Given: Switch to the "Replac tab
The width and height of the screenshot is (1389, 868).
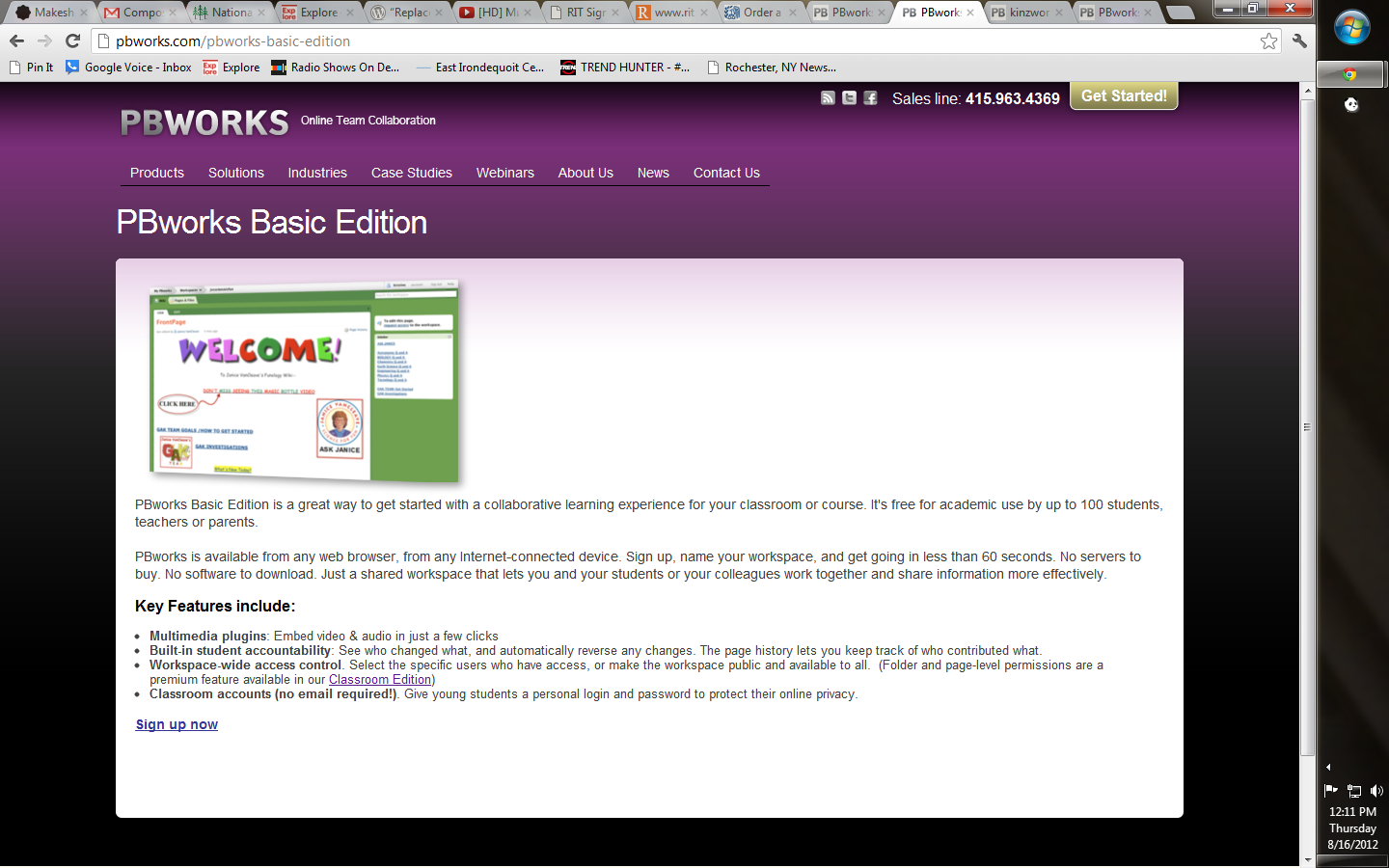Looking at the screenshot, I should point(406,13).
